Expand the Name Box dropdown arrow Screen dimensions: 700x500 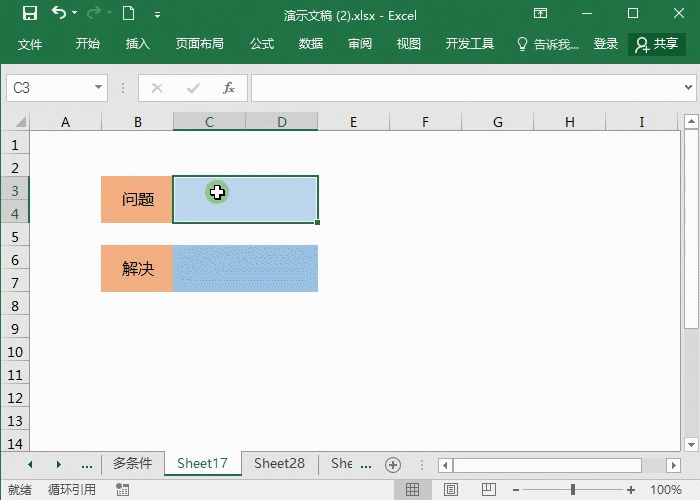point(98,88)
